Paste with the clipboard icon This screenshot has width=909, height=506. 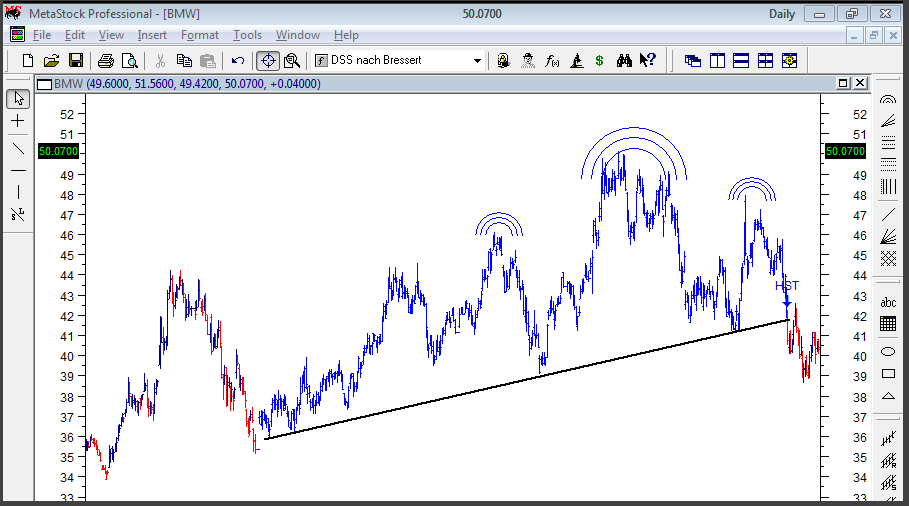coord(208,60)
